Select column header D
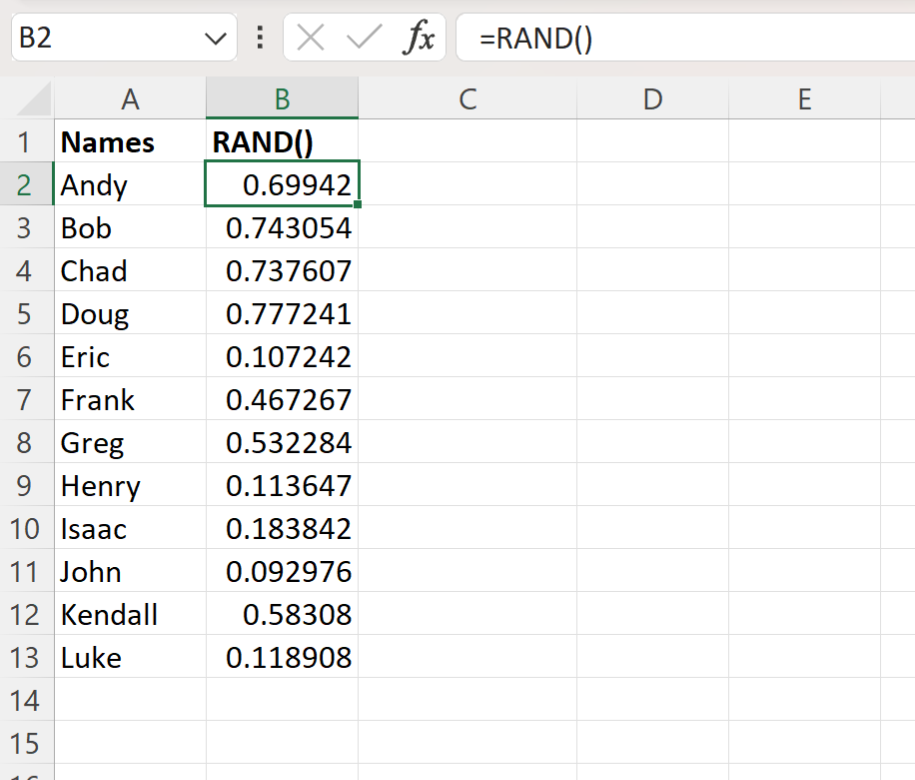This screenshot has height=780, width=915. (652, 99)
